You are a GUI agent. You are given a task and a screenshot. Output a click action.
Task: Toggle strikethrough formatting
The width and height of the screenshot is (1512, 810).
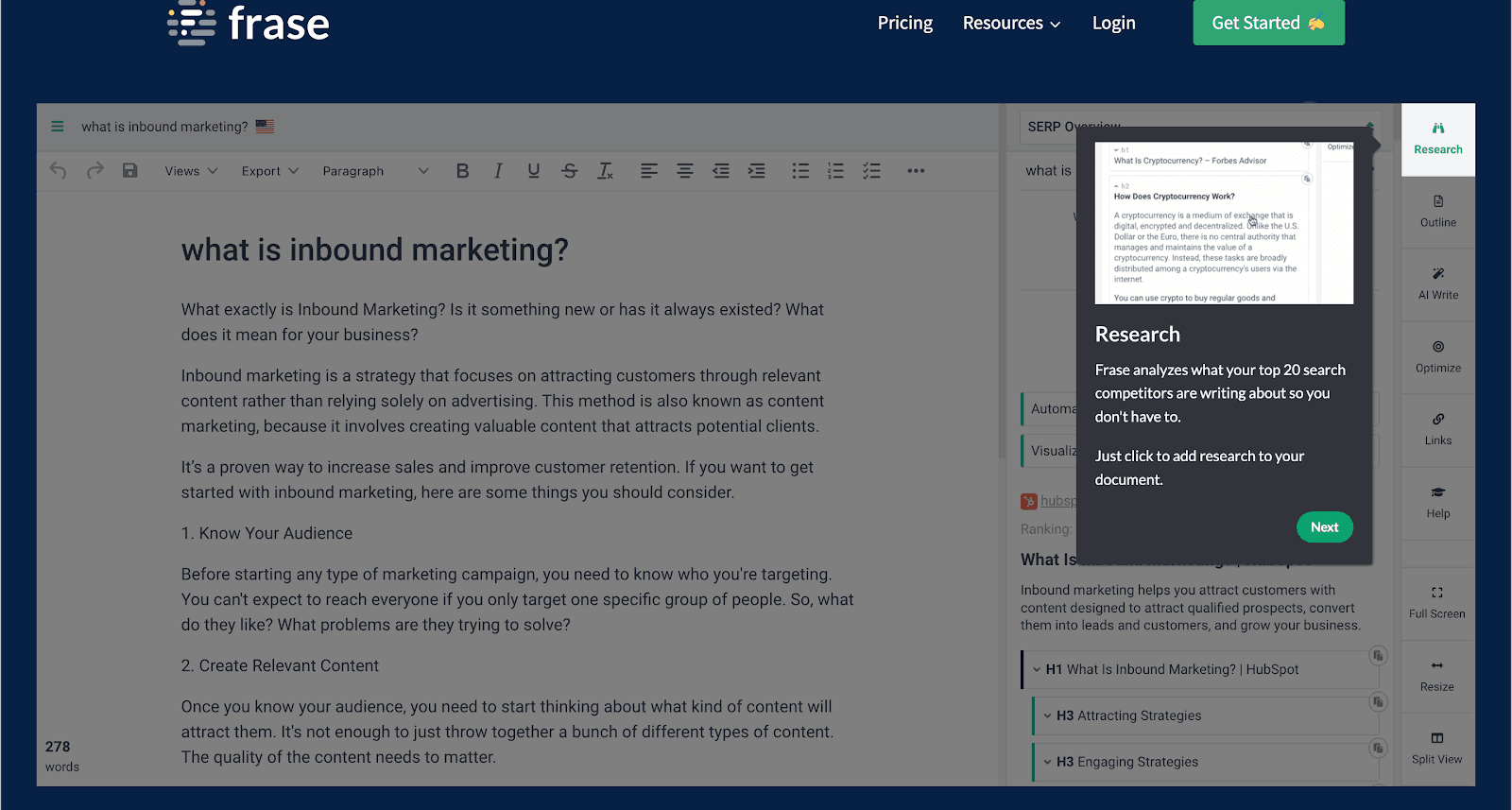click(570, 171)
